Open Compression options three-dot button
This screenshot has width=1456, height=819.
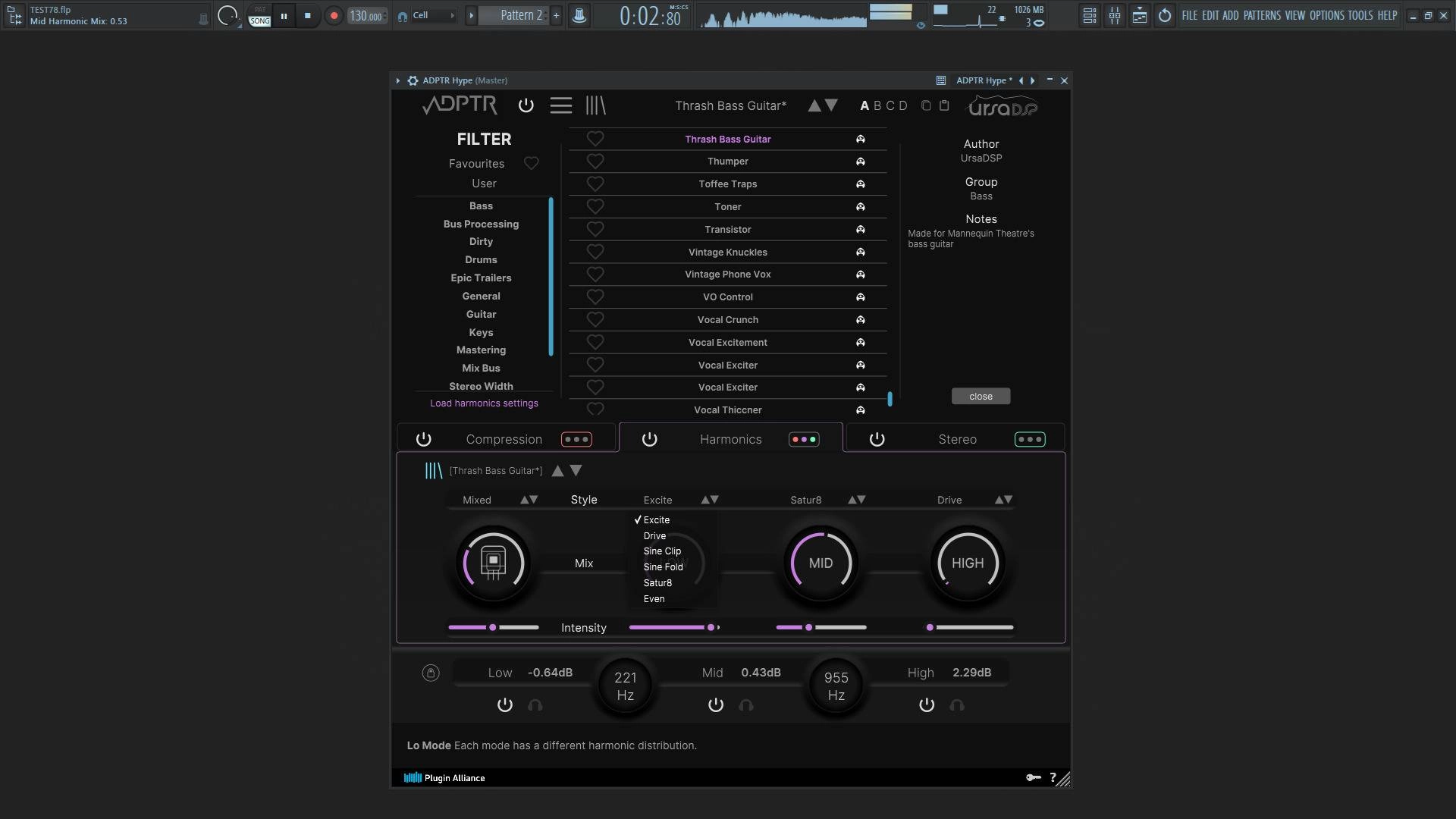click(x=576, y=439)
